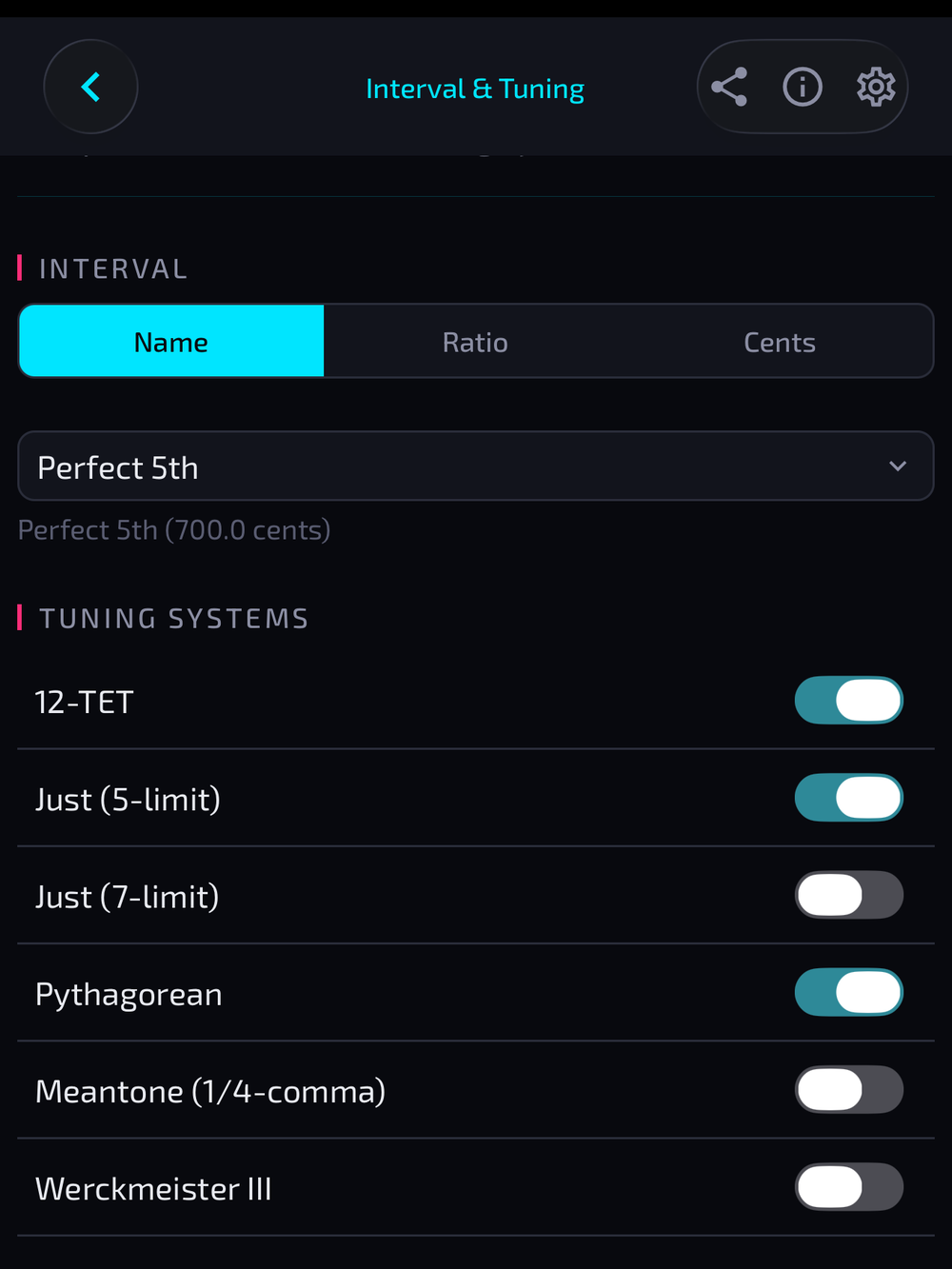Switch to the Ratio tab
Screen dimensions: 952x1269
coord(475,341)
